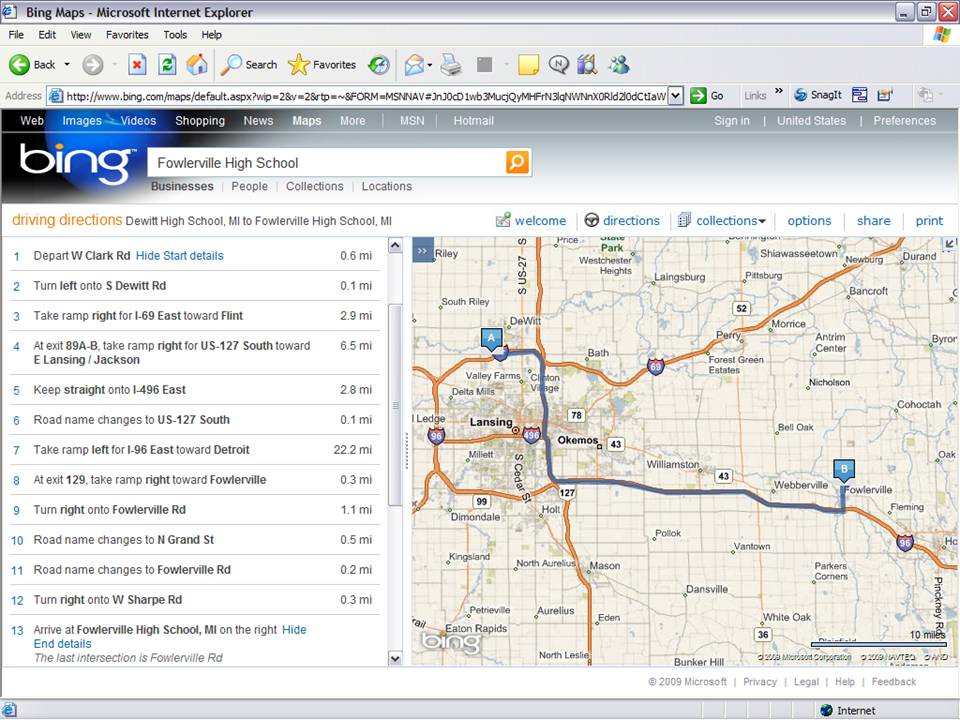Open the address bar dropdown arrow
960x720 pixels.
point(675,96)
